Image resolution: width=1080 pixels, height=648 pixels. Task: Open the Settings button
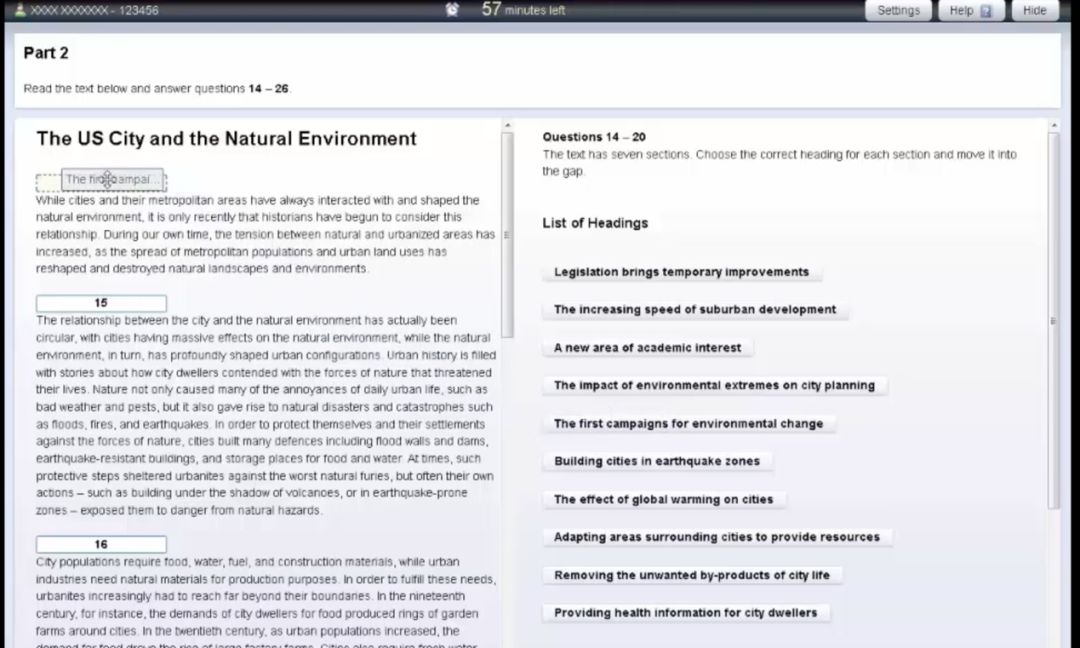(898, 10)
